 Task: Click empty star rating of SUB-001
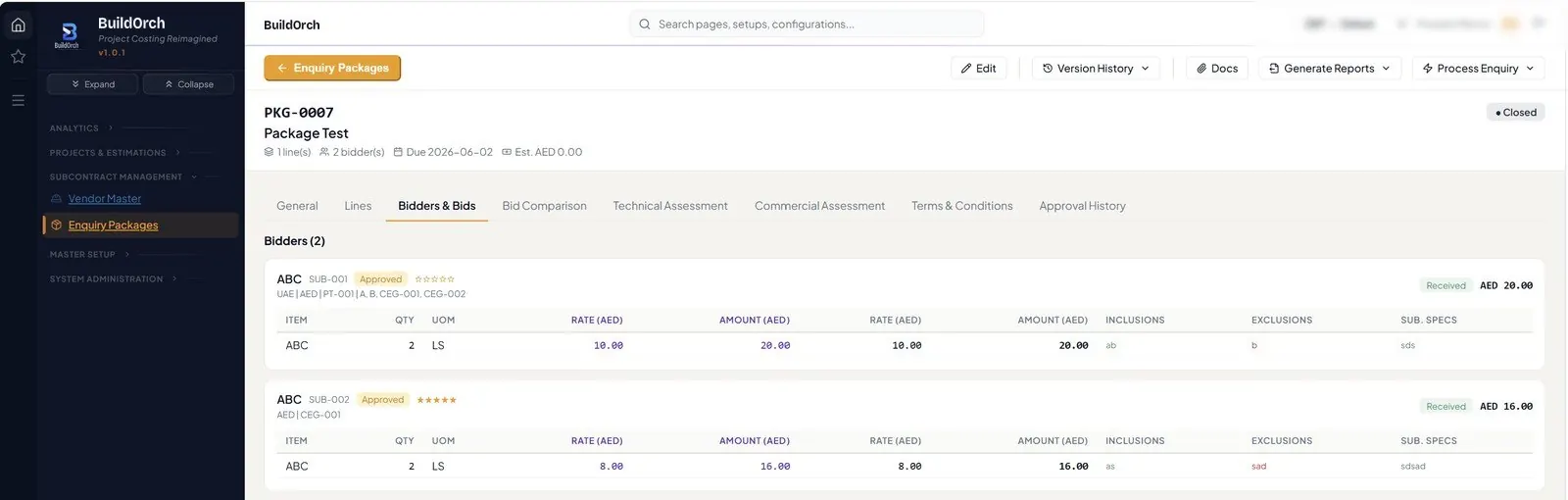(x=434, y=279)
